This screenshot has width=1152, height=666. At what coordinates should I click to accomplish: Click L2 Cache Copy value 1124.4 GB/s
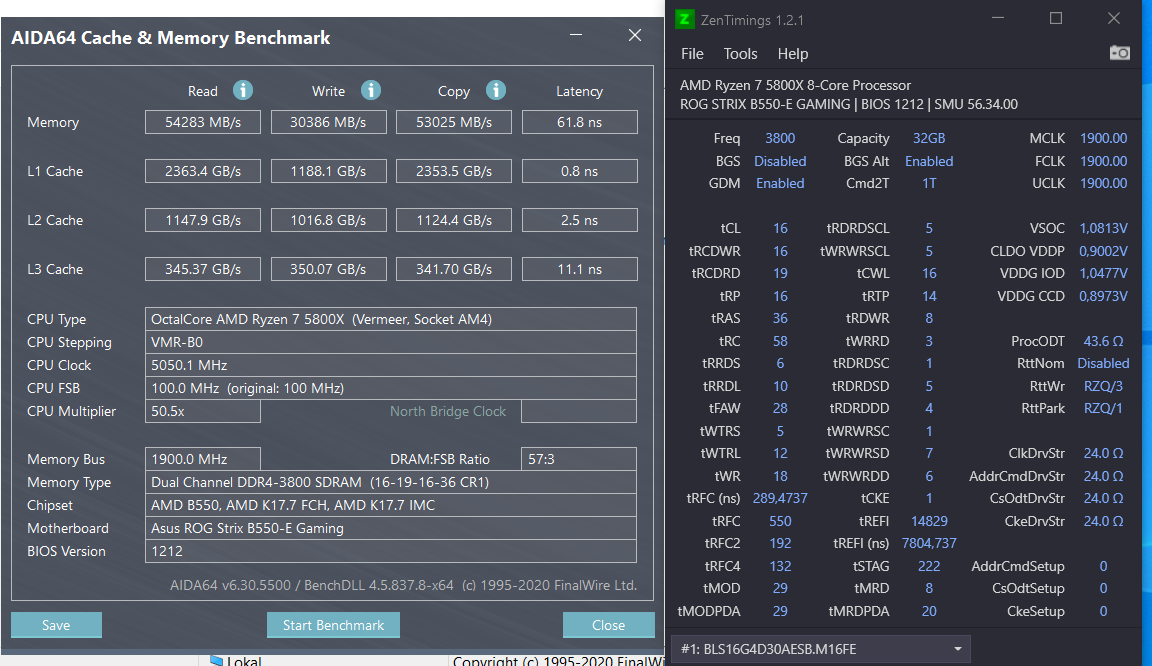(x=454, y=220)
